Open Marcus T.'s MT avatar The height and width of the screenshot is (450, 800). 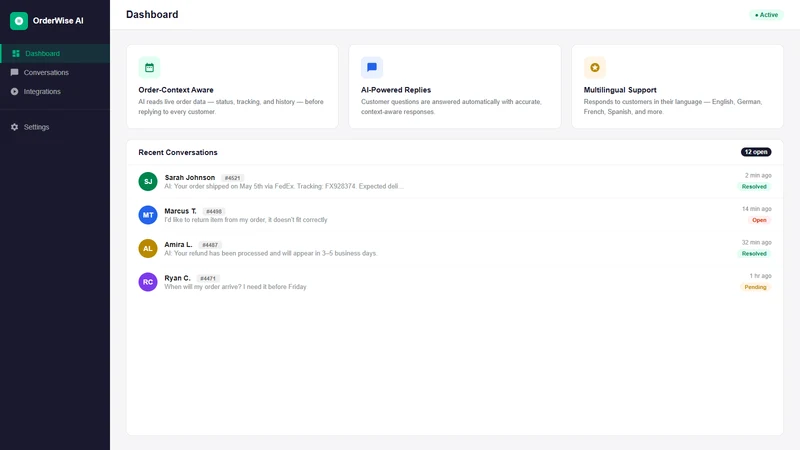[x=148, y=215]
